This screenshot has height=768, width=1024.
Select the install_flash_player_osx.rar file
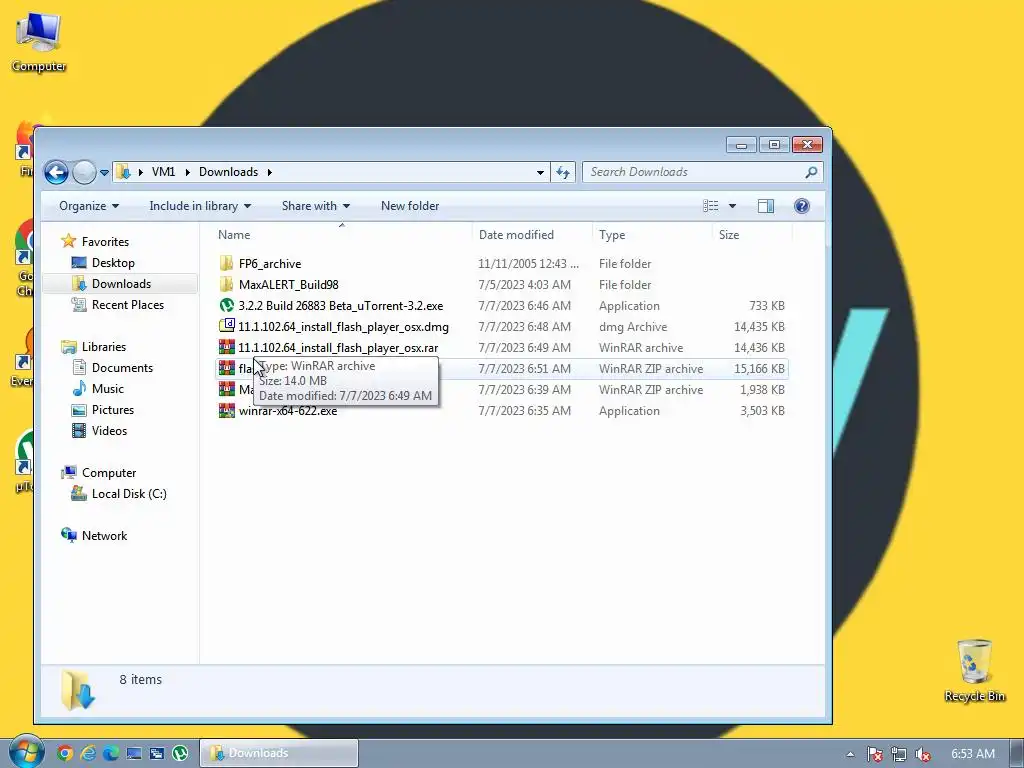click(x=338, y=347)
